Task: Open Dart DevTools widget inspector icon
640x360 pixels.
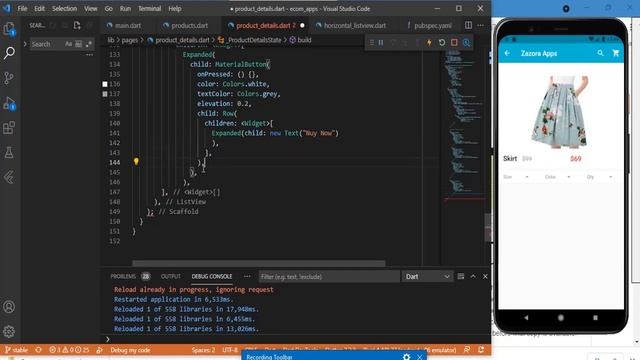Action: click(466, 42)
